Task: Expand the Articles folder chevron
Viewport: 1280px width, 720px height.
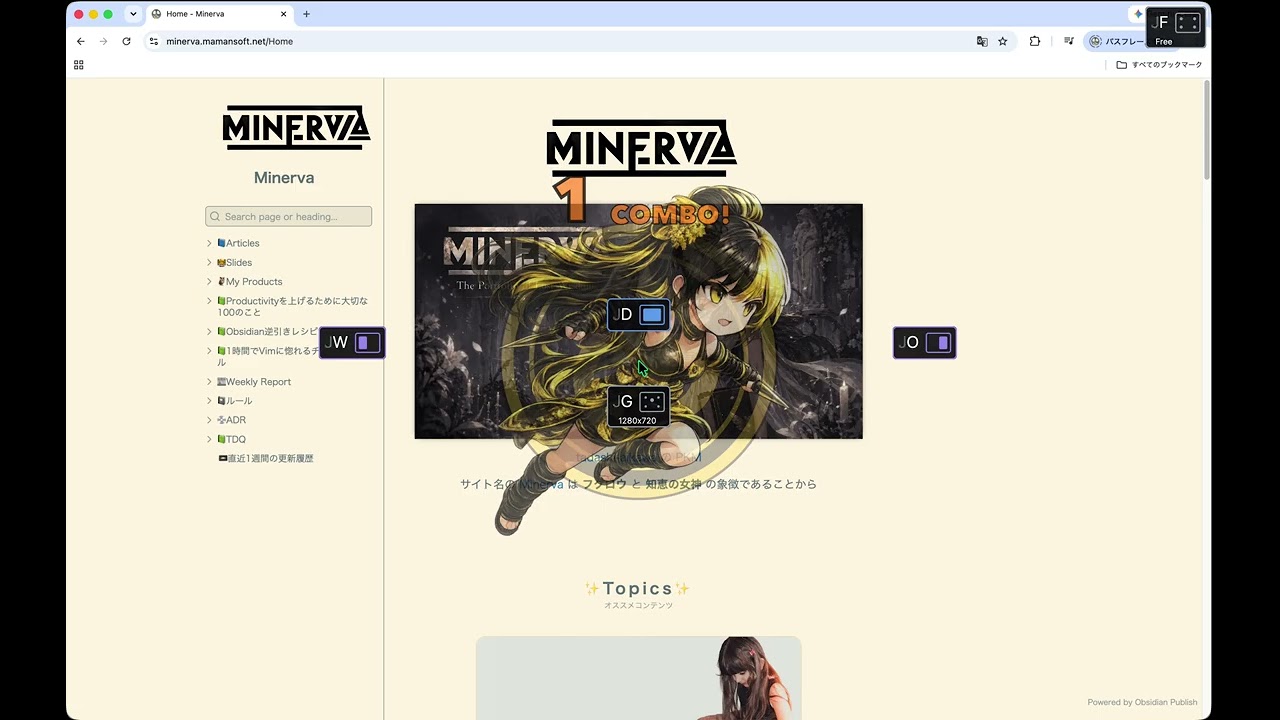Action: [209, 243]
